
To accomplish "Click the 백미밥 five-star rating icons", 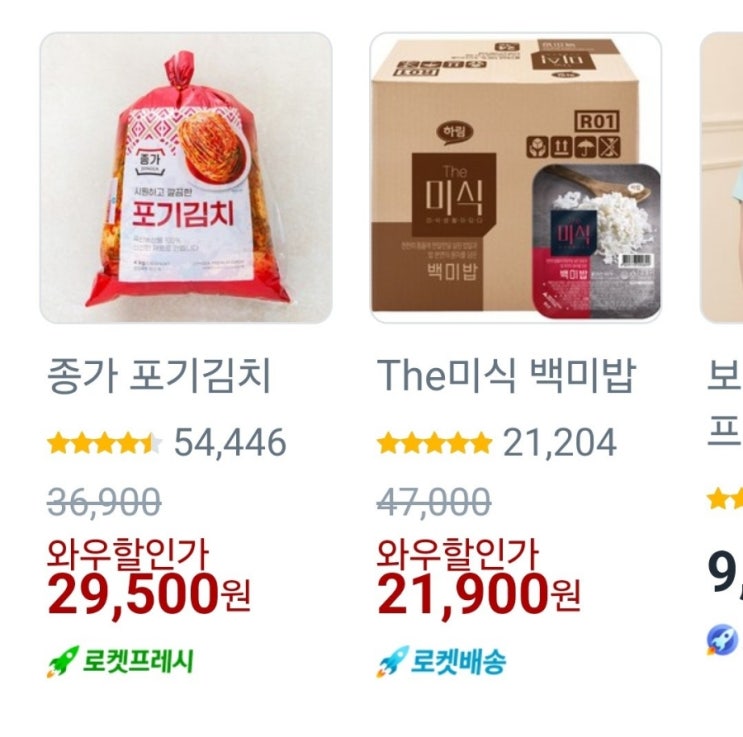I will tap(435, 443).
